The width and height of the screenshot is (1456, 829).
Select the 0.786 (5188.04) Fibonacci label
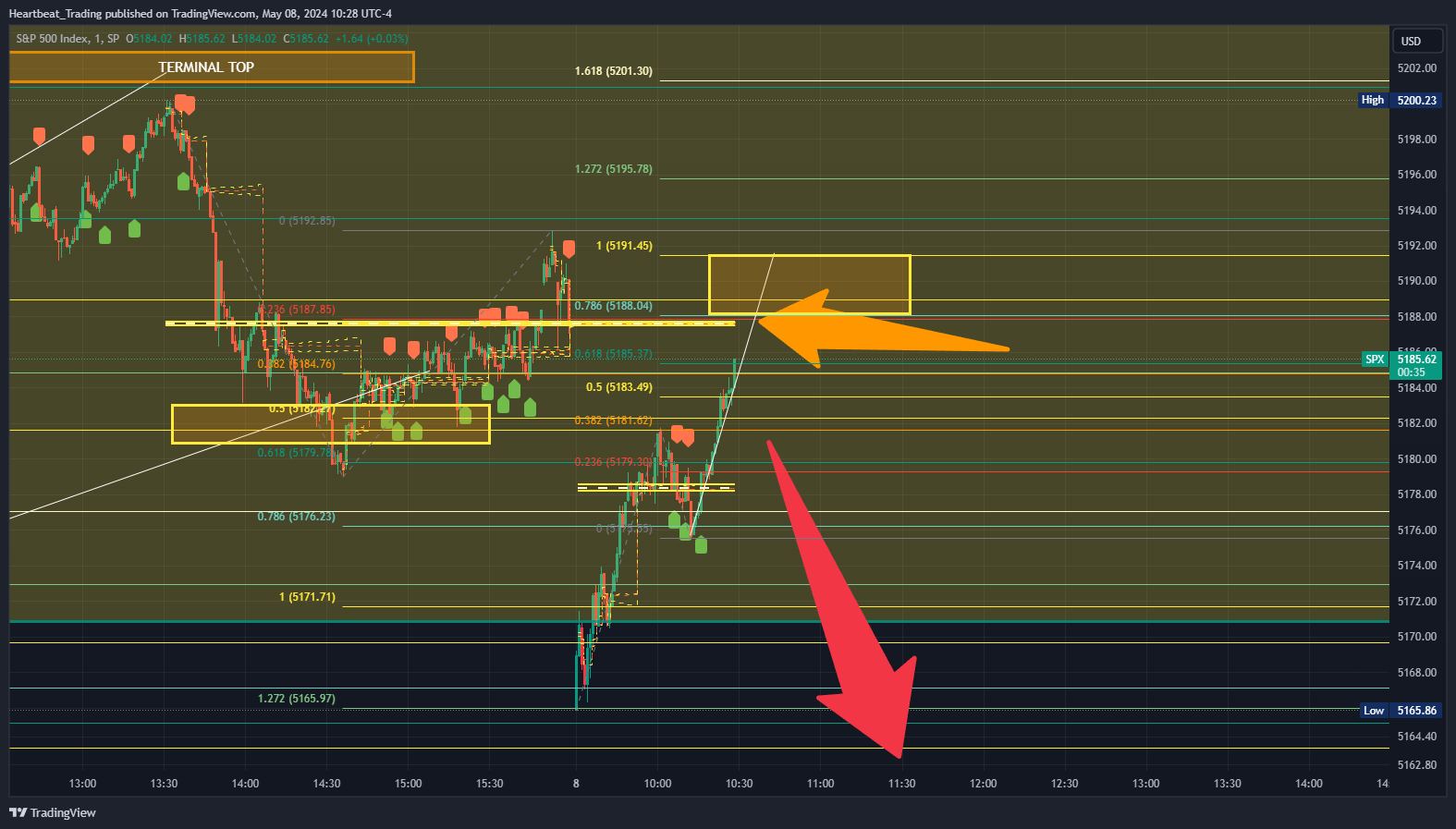click(613, 306)
